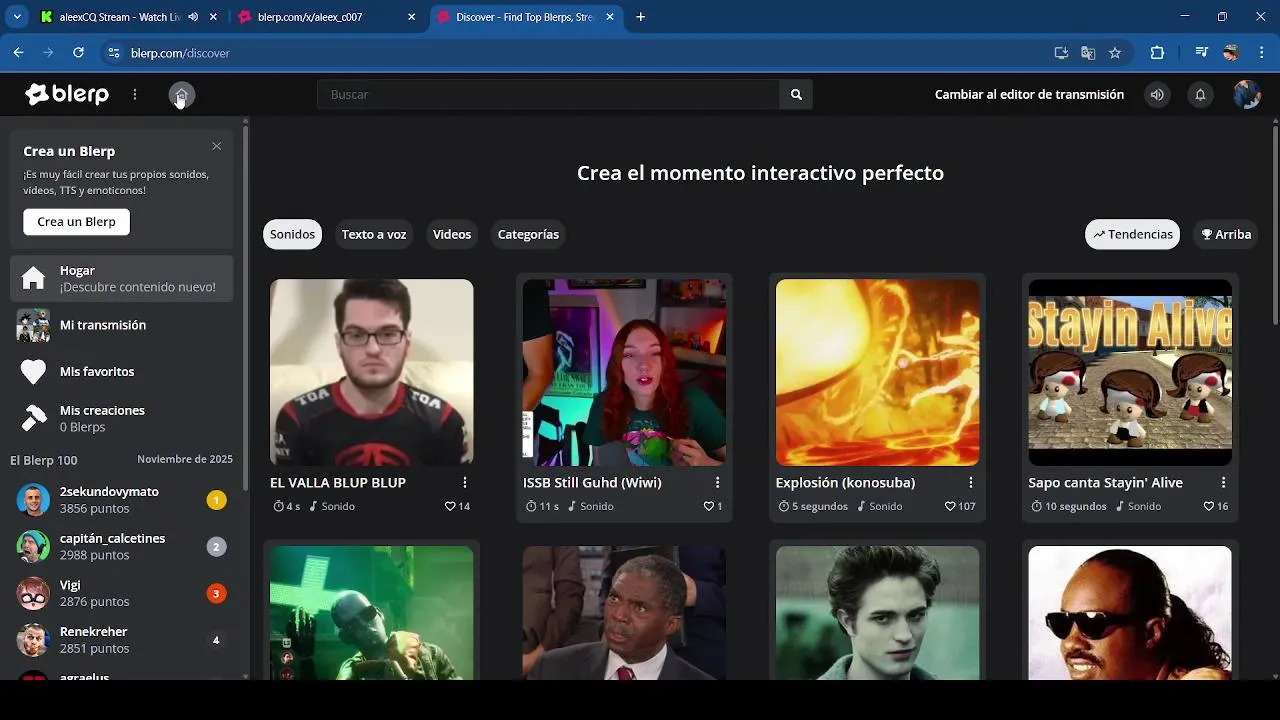Image resolution: width=1280 pixels, height=720 pixels.
Task: Open Vigi leaderboard entry
Action: click(121, 593)
